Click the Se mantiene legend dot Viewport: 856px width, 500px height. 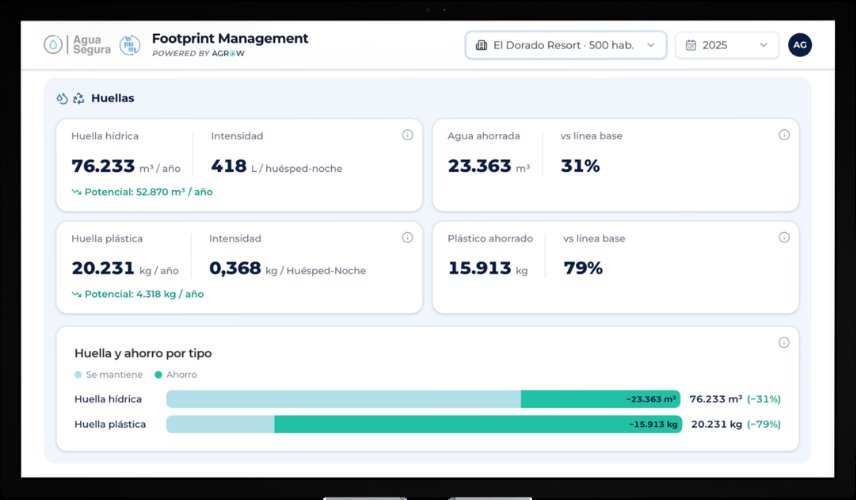tap(78, 374)
